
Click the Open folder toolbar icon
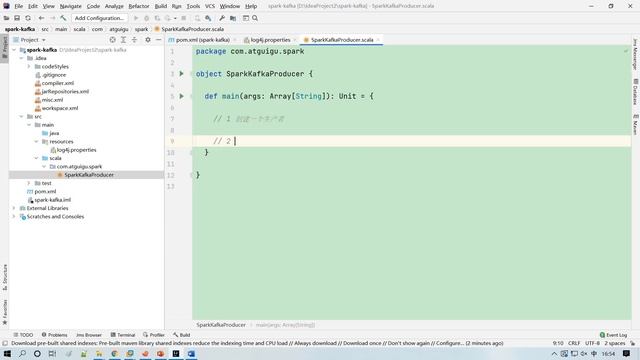tap(6, 18)
